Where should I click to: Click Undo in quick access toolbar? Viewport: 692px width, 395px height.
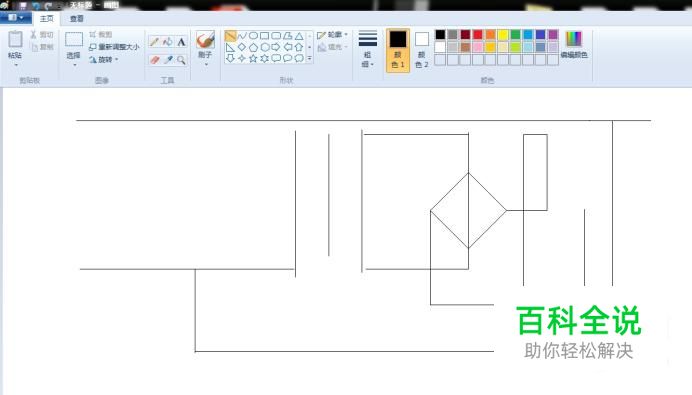pos(36,6)
